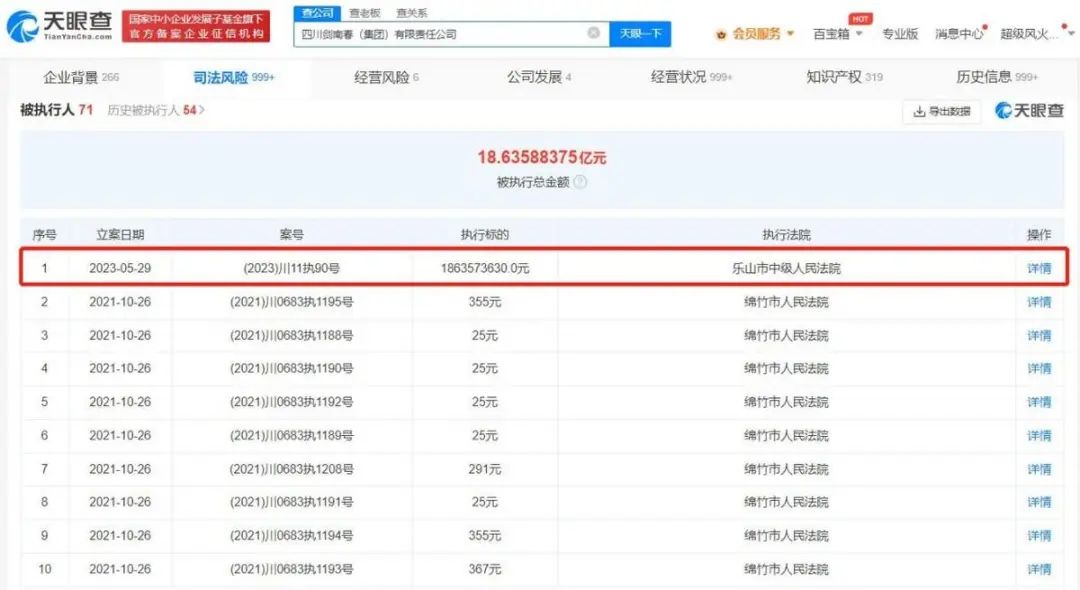Click case number (2021)川0683执1208号
Viewport: 1080px width, 590px height.
(291, 469)
